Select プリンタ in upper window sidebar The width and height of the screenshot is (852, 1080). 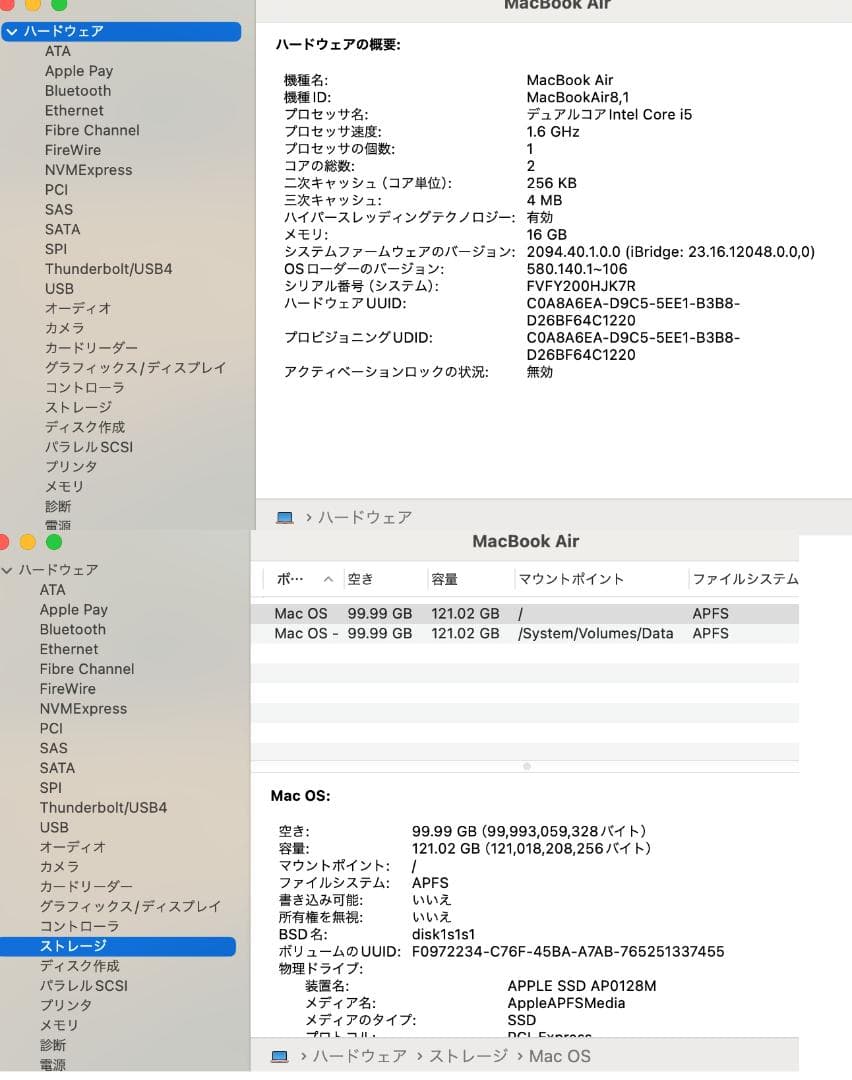click(71, 467)
